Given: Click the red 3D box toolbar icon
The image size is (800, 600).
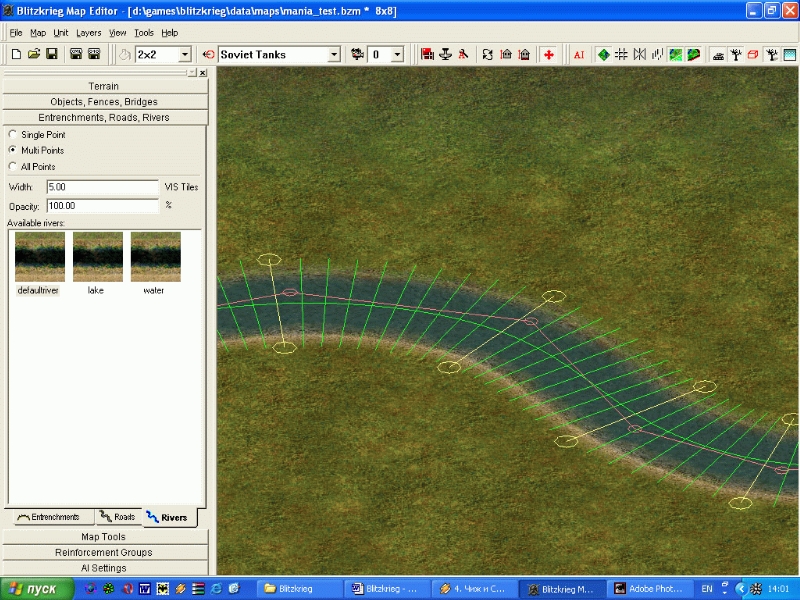Looking at the screenshot, I should click(x=753, y=54).
